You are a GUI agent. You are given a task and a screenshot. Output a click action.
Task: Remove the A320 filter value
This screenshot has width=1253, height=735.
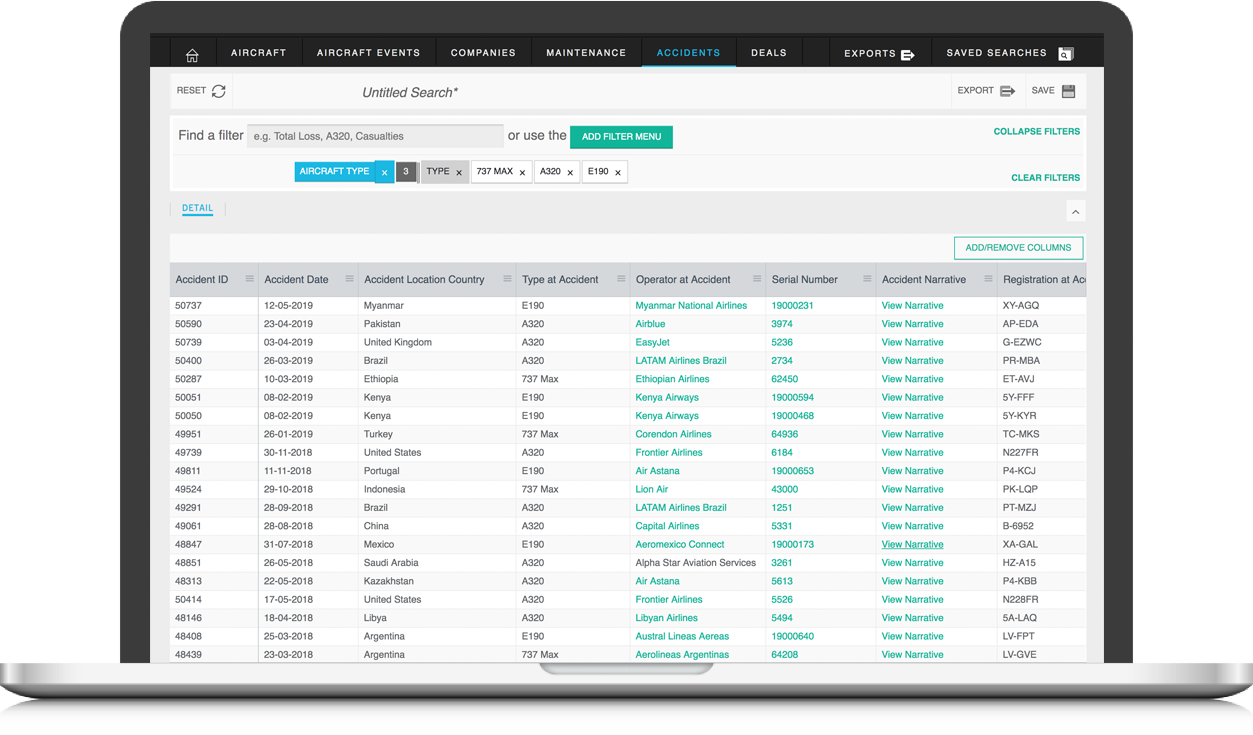[x=570, y=173]
